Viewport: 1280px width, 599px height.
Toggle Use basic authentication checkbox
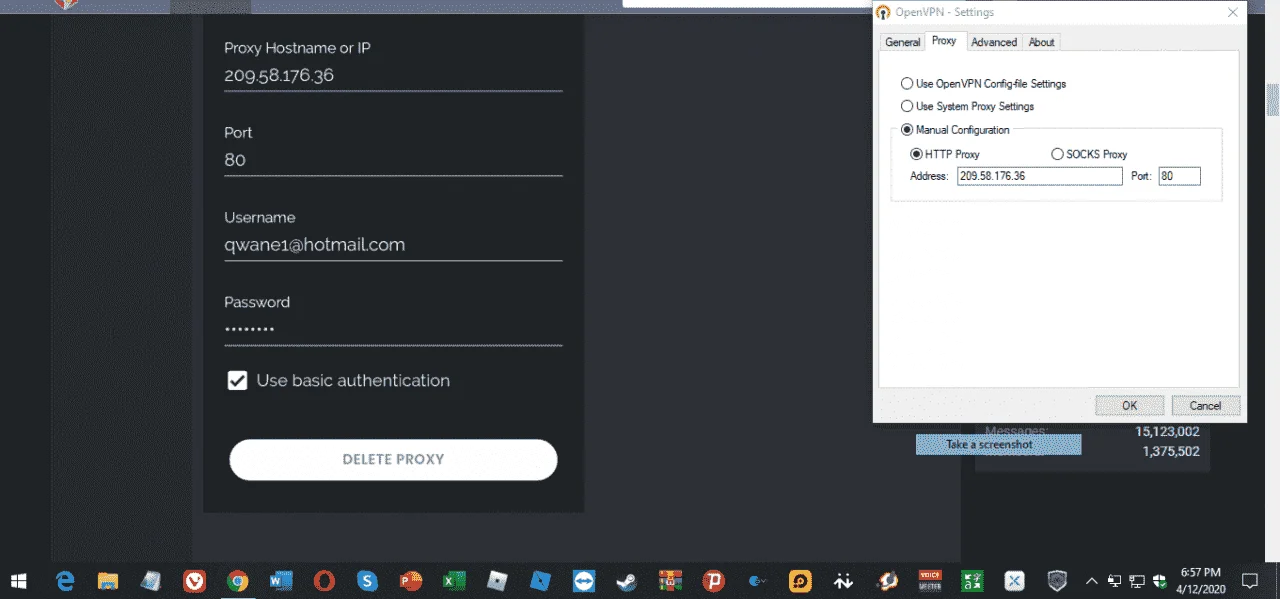click(237, 380)
